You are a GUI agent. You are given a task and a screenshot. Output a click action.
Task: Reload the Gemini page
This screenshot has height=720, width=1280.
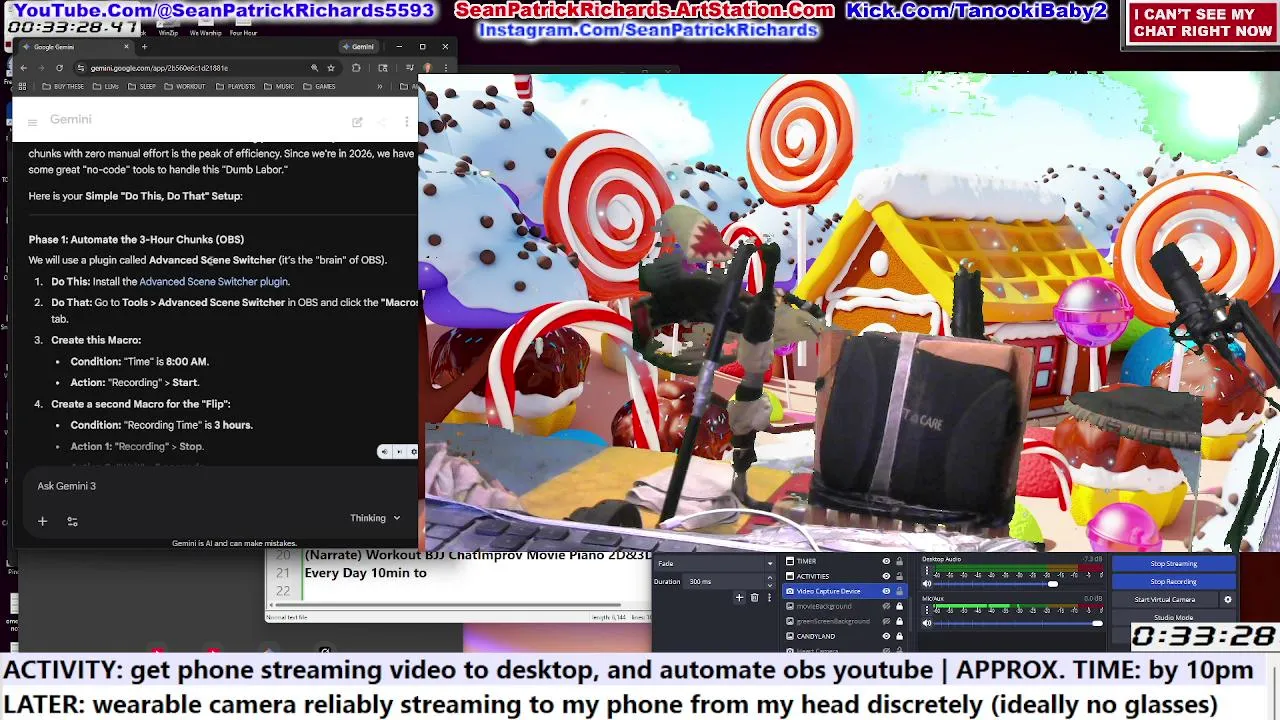[x=60, y=68]
